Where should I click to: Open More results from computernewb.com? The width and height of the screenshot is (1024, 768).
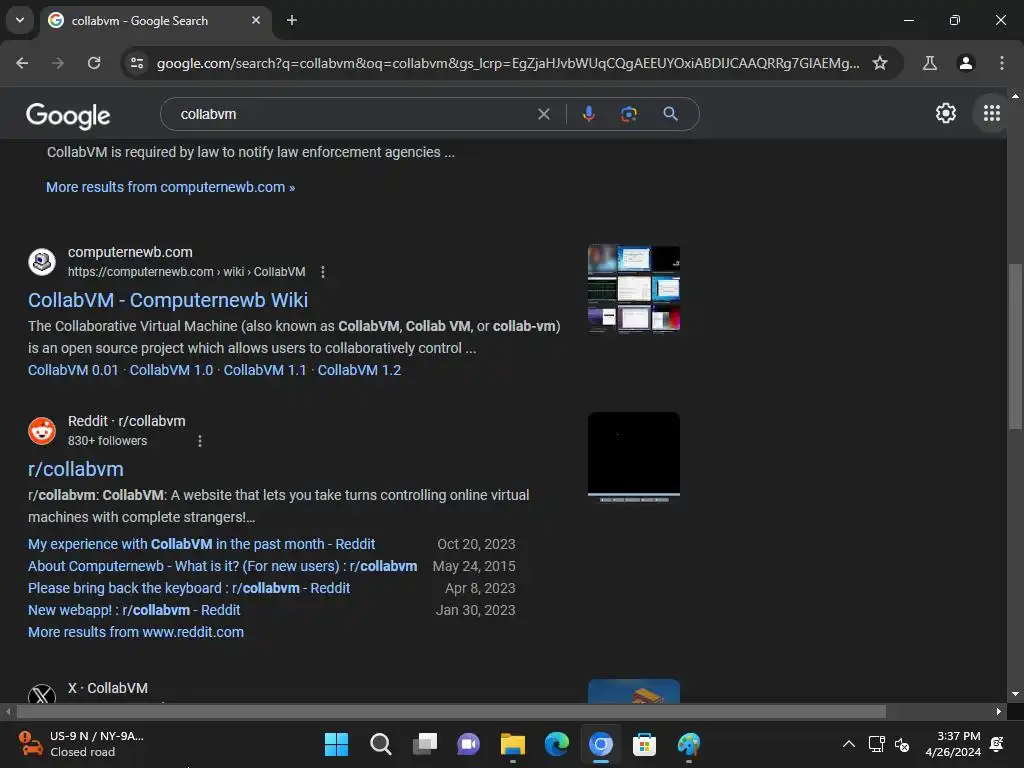[x=170, y=187]
